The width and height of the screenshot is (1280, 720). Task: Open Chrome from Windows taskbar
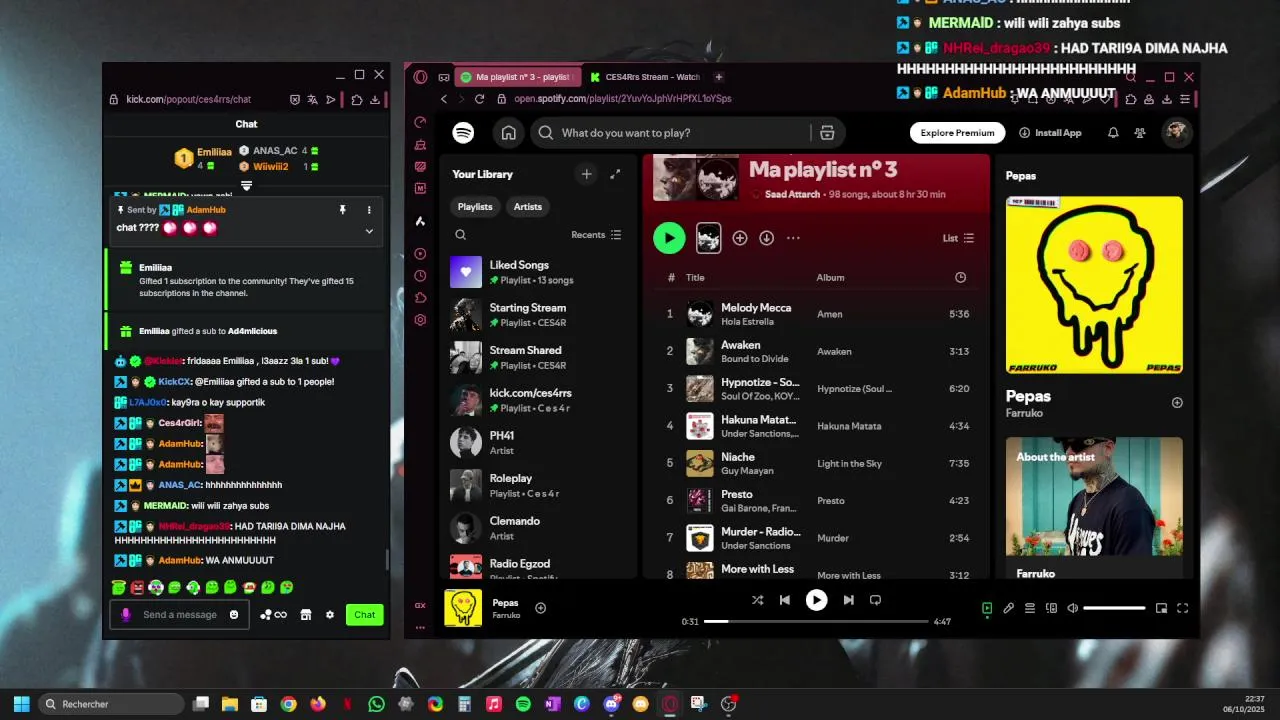288,704
